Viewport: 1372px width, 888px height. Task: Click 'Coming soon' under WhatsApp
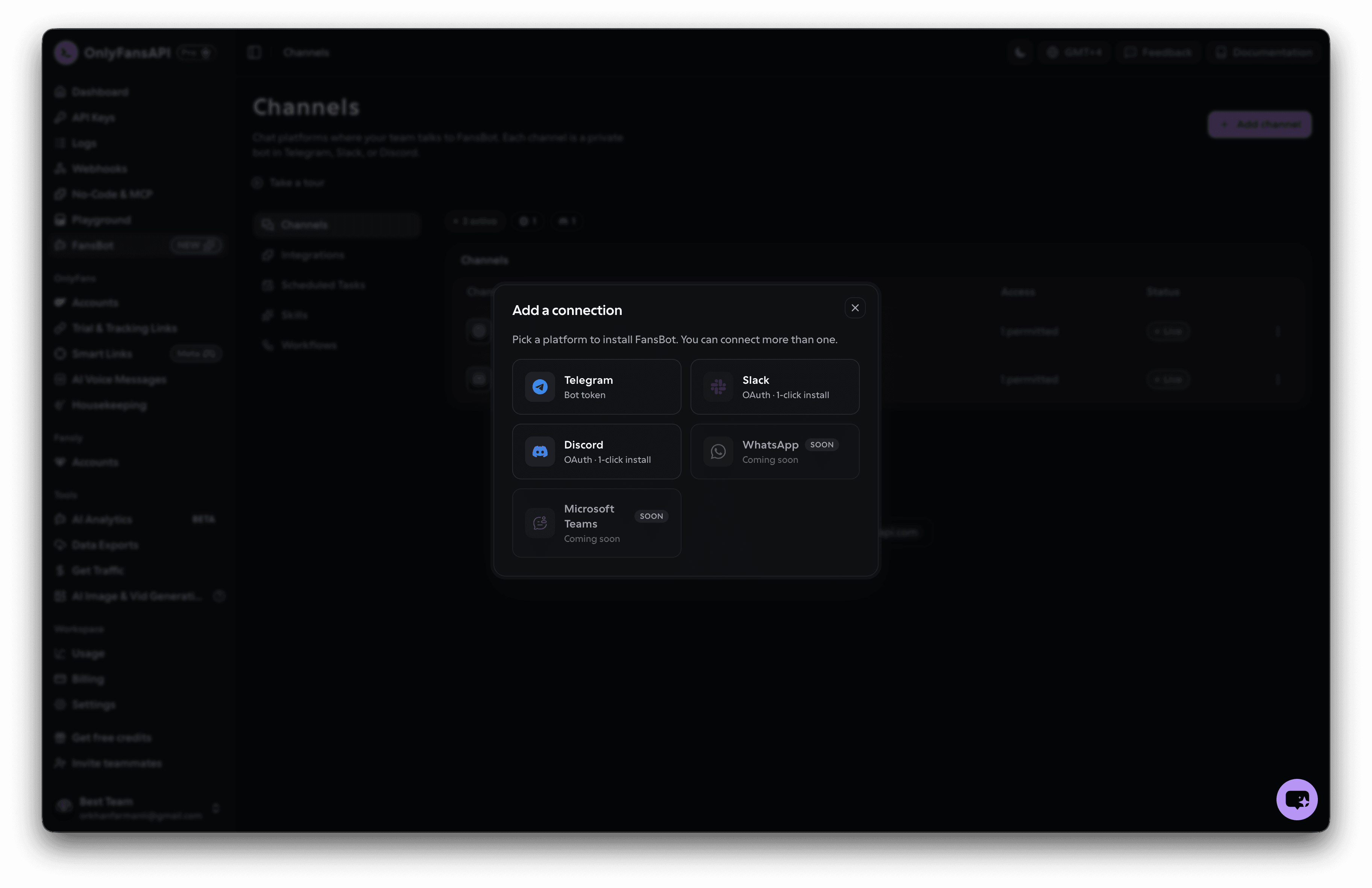click(x=770, y=459)
